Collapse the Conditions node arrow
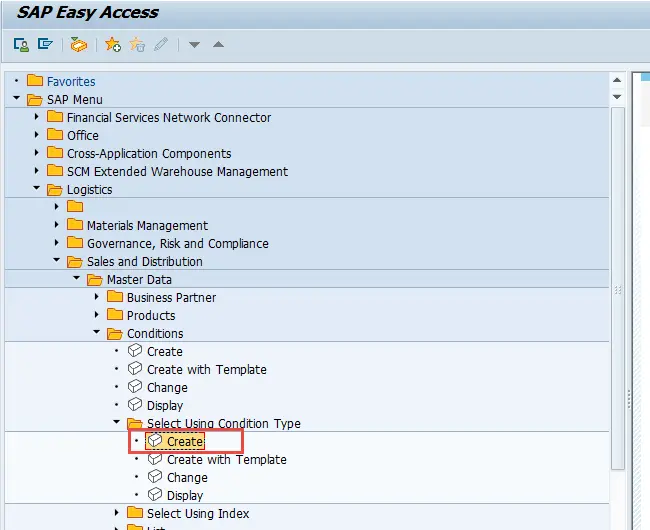The height and width of the screenshot is (530, 650). 97,332
